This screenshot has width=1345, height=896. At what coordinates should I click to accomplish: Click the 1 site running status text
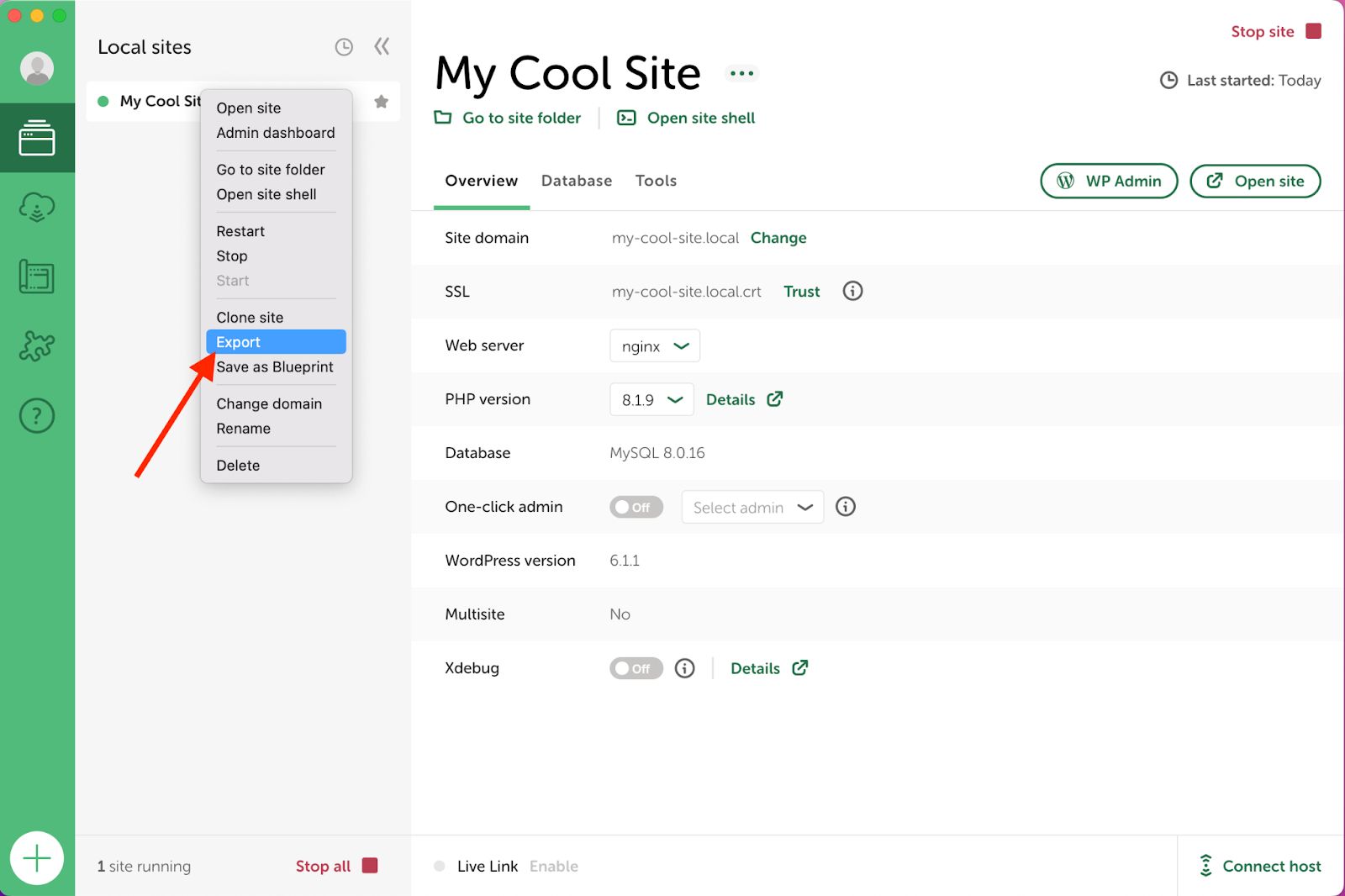point(144,866)
